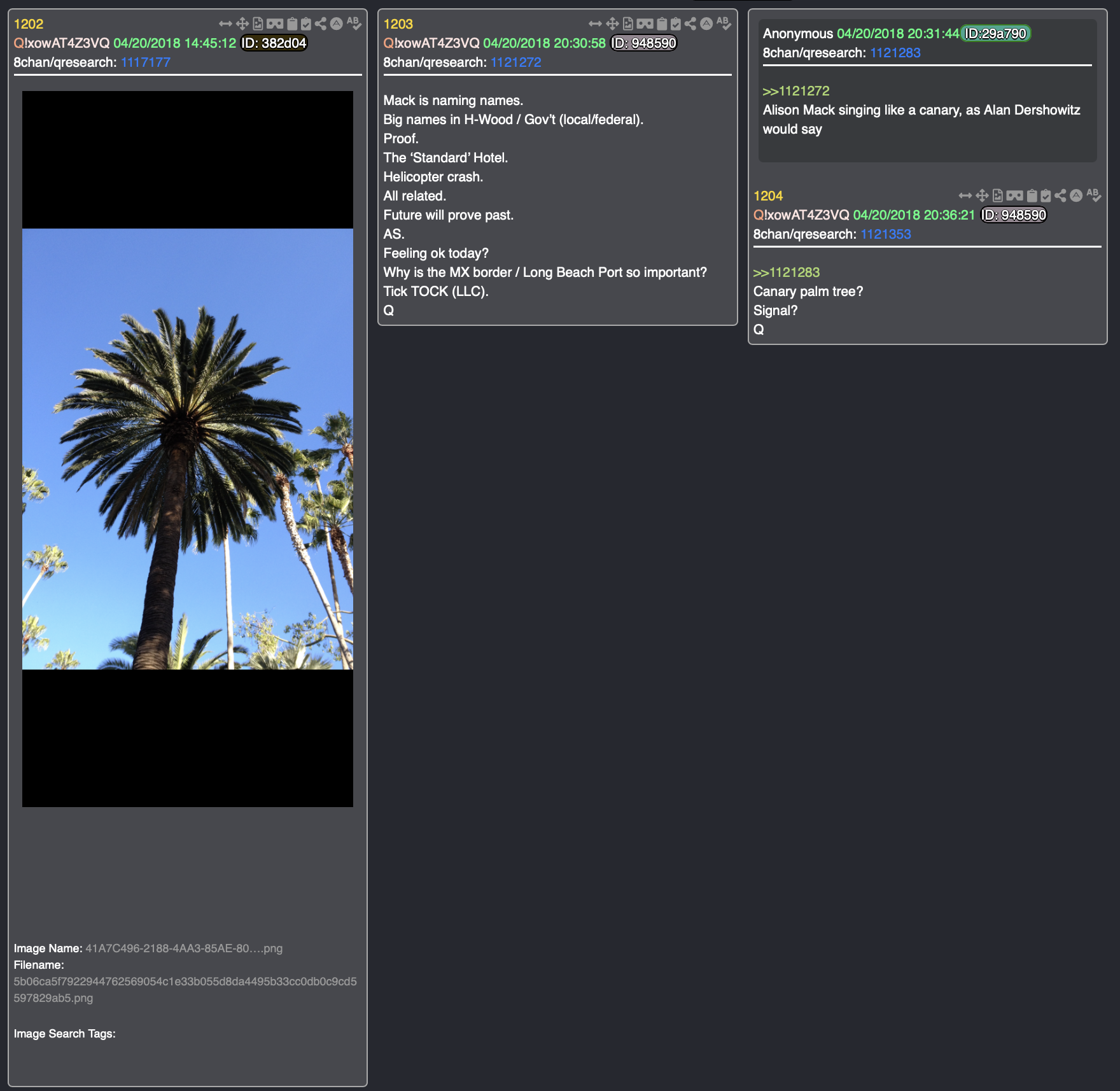
Task: Click the image name 41A7C496-2188-4AA3-85AE-80….png
Action: 184,948
